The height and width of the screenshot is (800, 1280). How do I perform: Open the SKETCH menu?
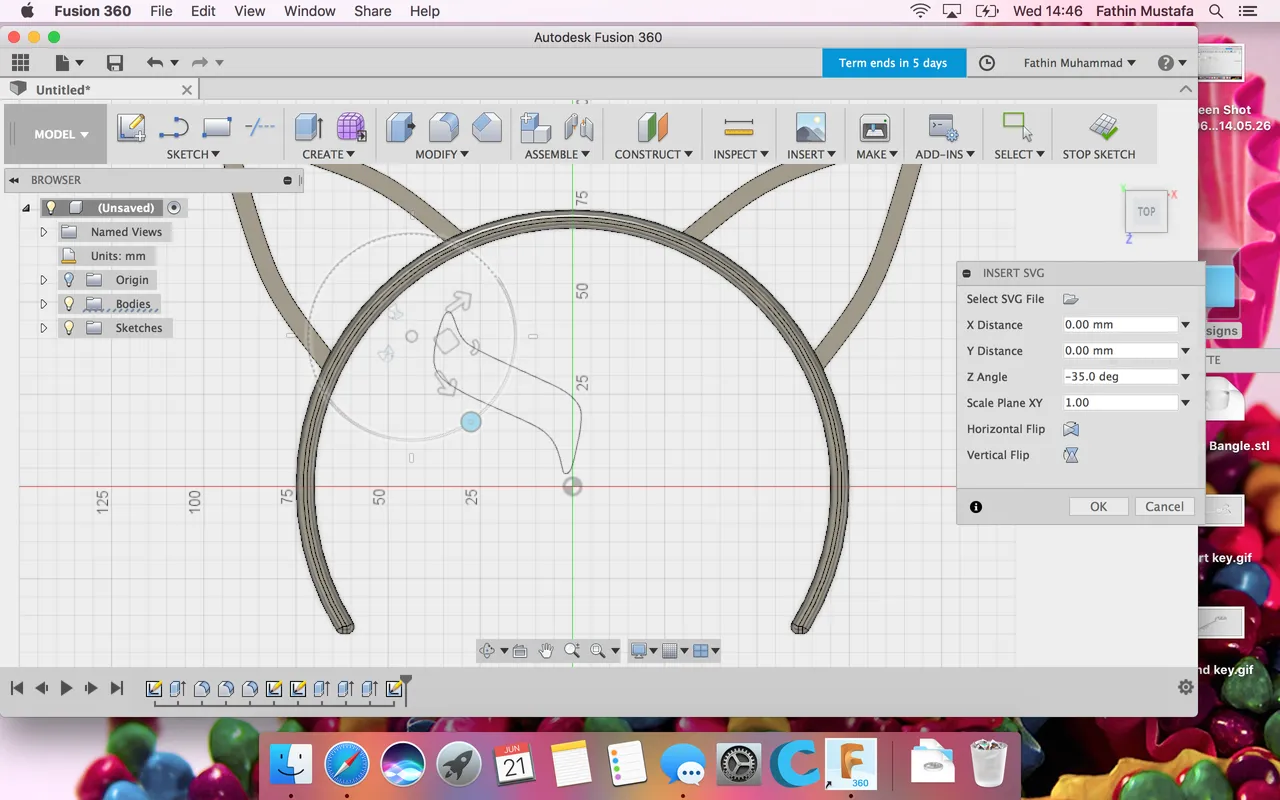[x=193, y=154]
